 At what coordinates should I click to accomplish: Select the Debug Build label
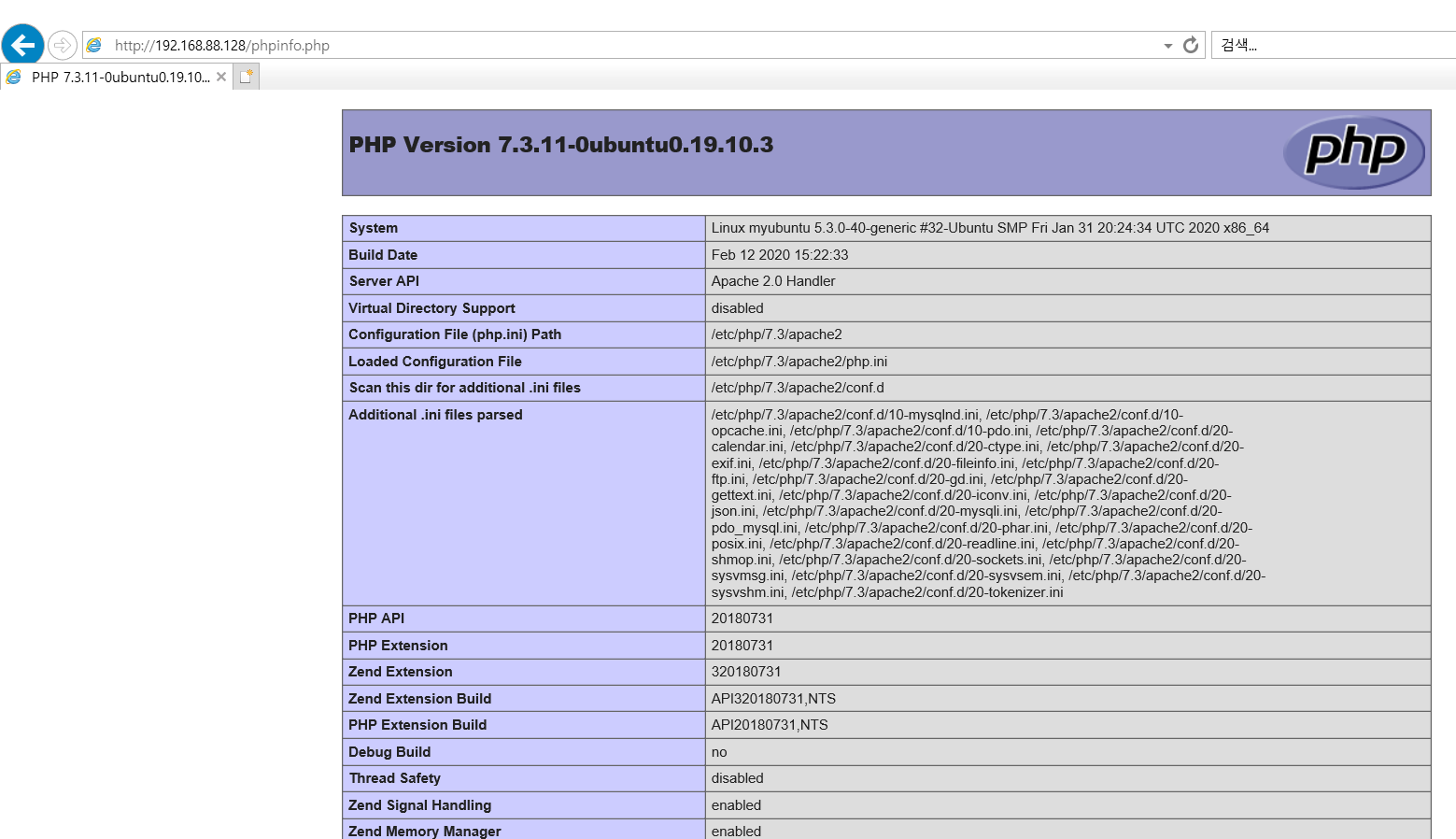click(389, 752)
